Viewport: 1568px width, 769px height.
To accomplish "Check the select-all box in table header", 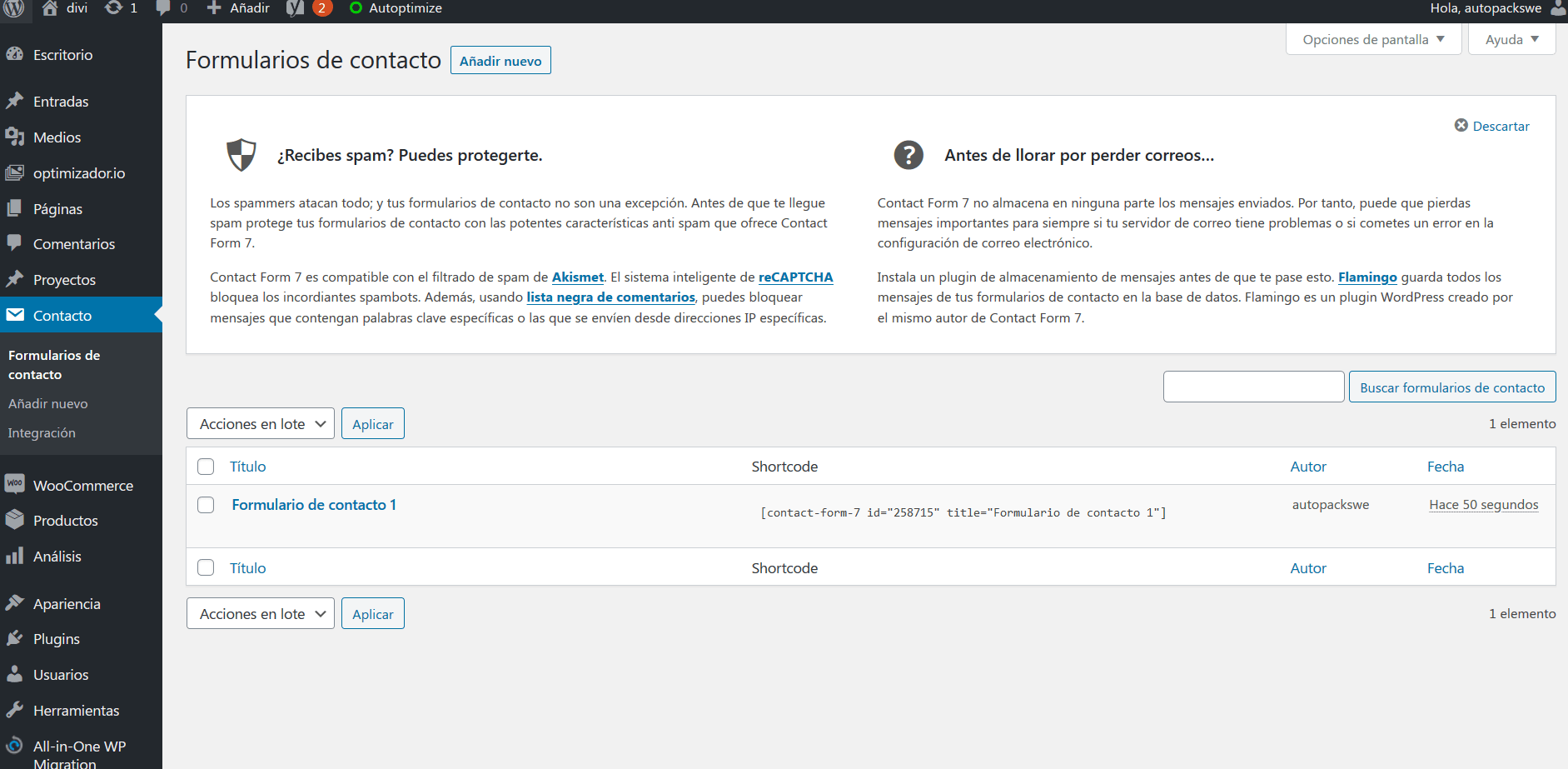I will (x=206, y=467).
